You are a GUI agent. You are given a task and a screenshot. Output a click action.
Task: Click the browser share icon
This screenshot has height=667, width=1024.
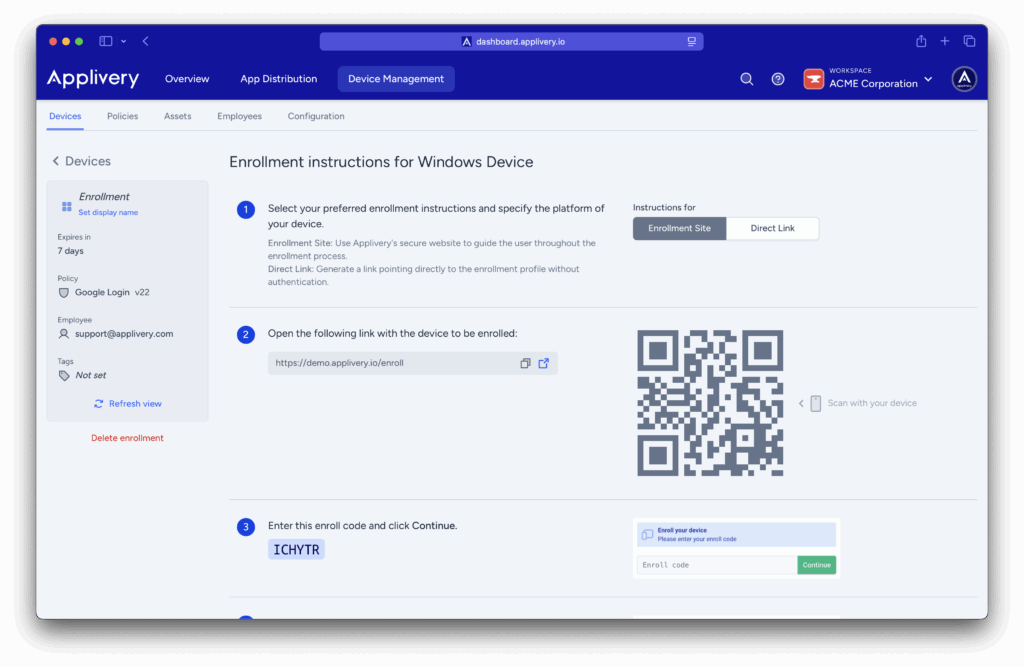pyautogui.click(x=921, y=41)
